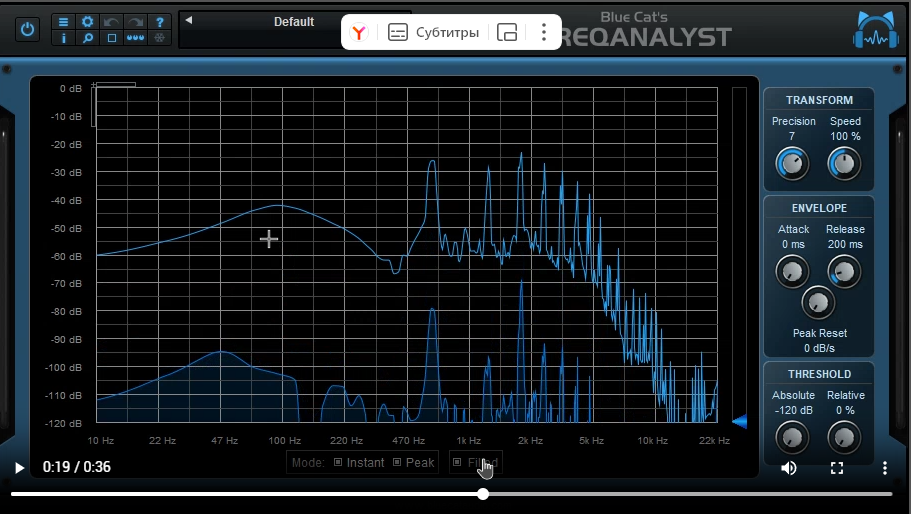The height and width of the screenshot is (514, 911).
Task: Click the Precision value 7
Action: (x=792, y=136)
